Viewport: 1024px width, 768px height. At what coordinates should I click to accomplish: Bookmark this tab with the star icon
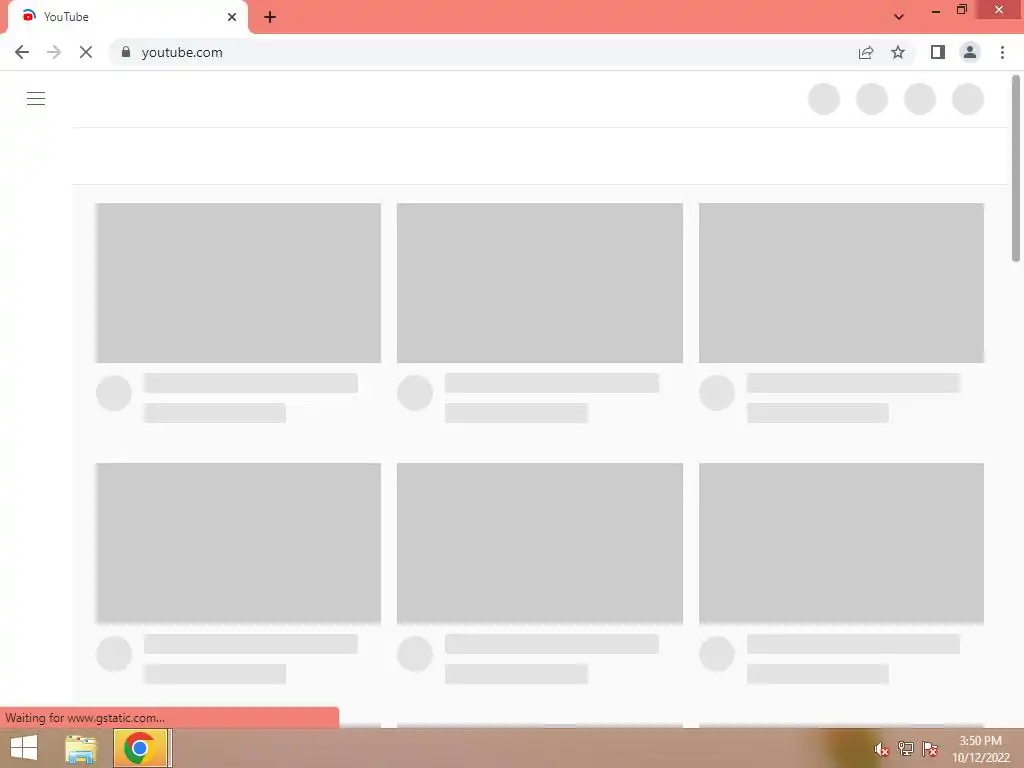pyautogui.click(x=898, y=52)
